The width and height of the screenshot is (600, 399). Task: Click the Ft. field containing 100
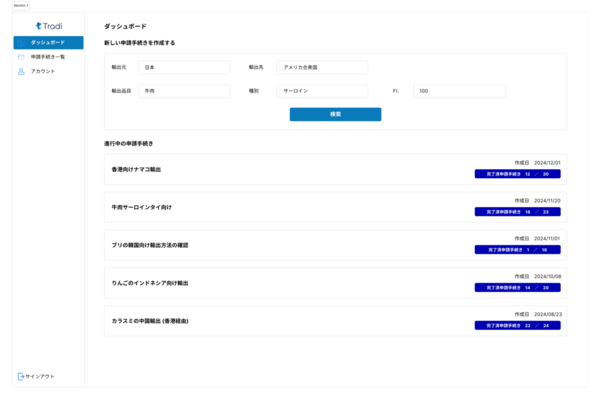click(459, 91)
